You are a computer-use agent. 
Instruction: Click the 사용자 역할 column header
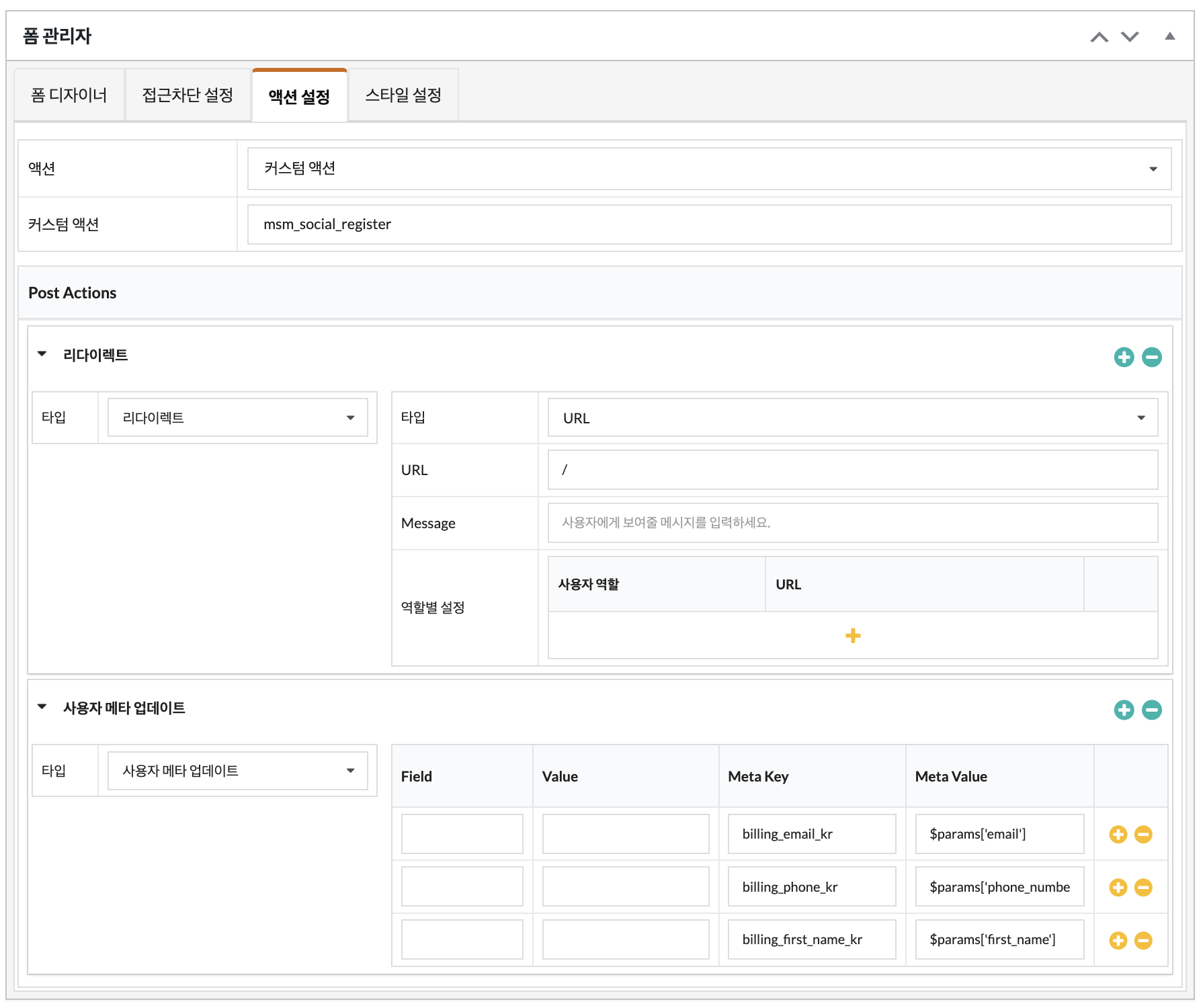click(589, 585)
